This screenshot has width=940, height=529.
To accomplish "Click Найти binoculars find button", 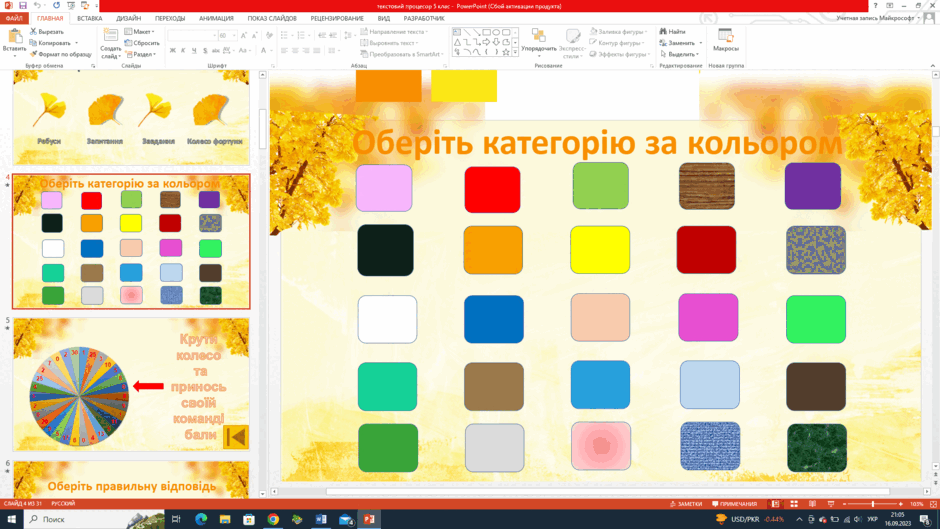I will pos(672,31).
